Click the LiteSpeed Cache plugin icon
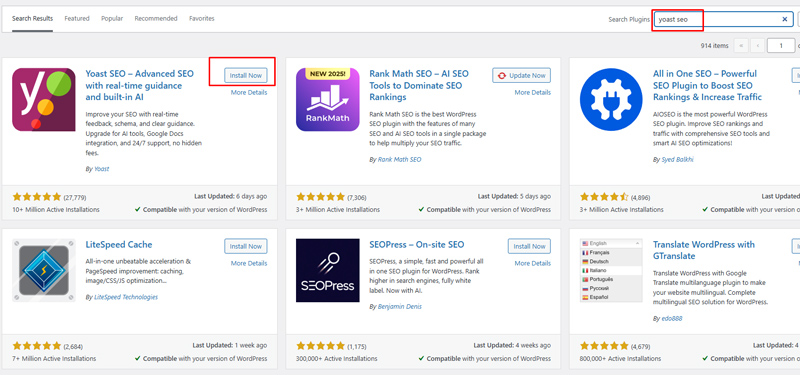The width and height of the screenshot is (800, 375). point(44,270)
